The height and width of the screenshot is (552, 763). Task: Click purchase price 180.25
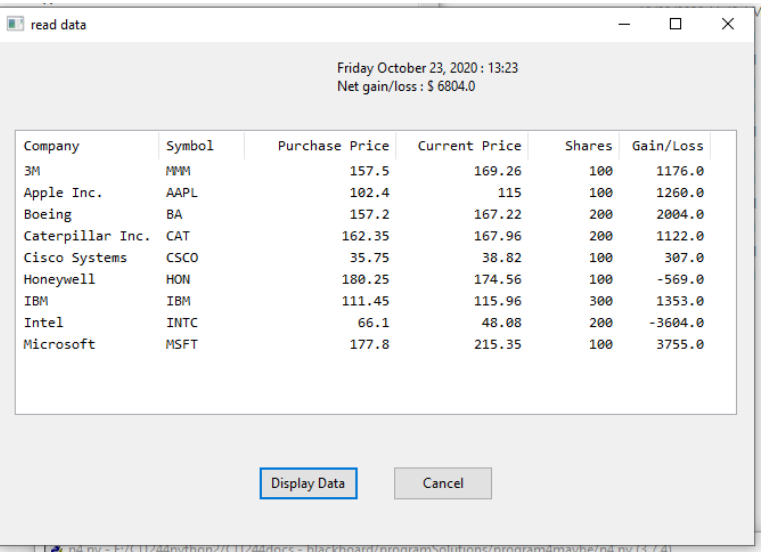(365, 279)
